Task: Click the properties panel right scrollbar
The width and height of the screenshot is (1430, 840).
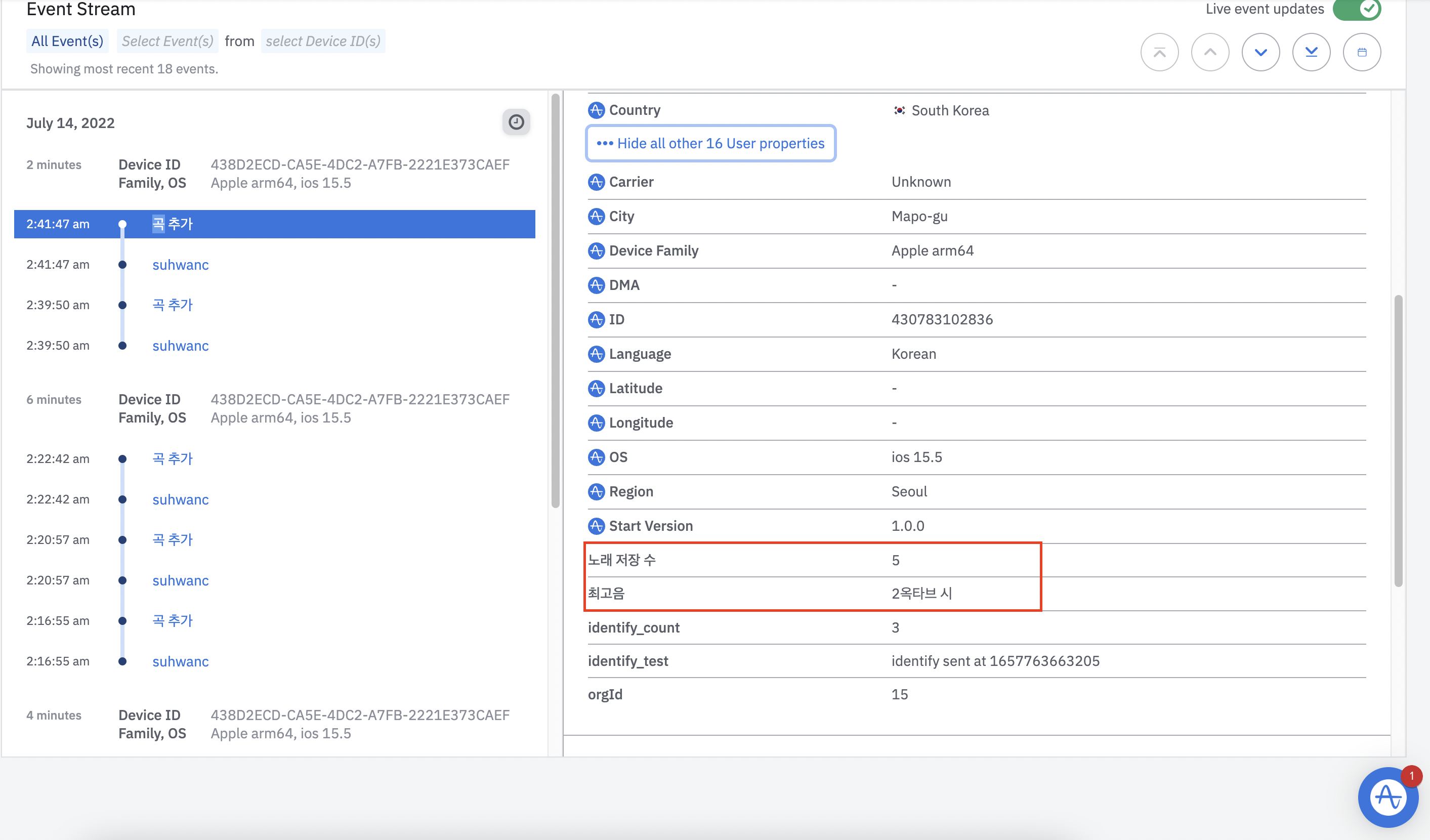Action: coord(1398,441)
